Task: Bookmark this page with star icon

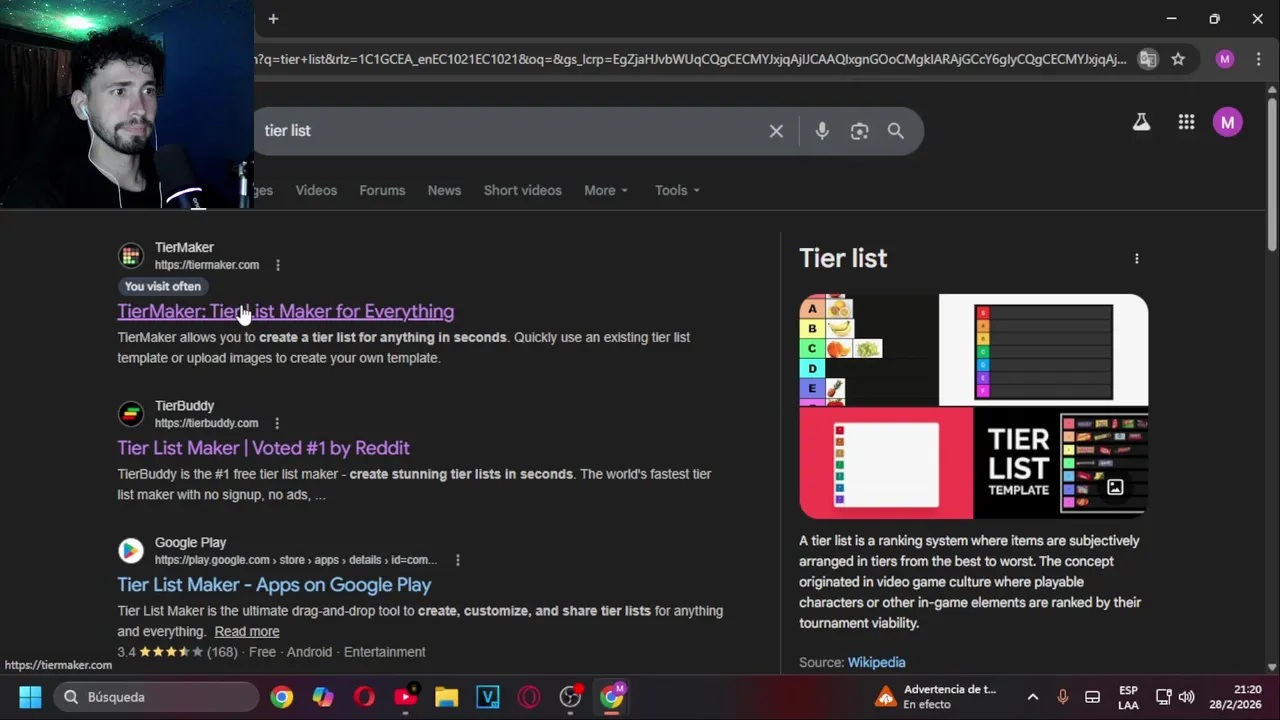Action: point(1178,59)
